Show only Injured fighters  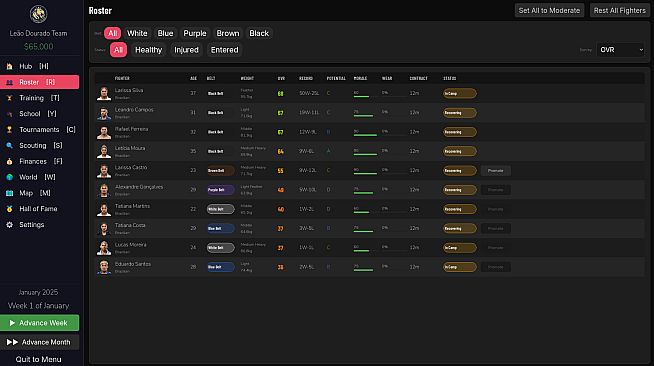186,50
